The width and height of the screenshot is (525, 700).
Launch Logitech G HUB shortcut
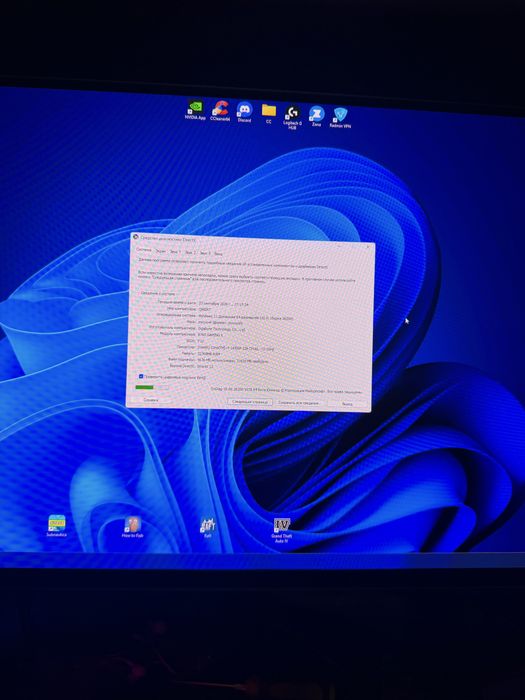point(292,117)
